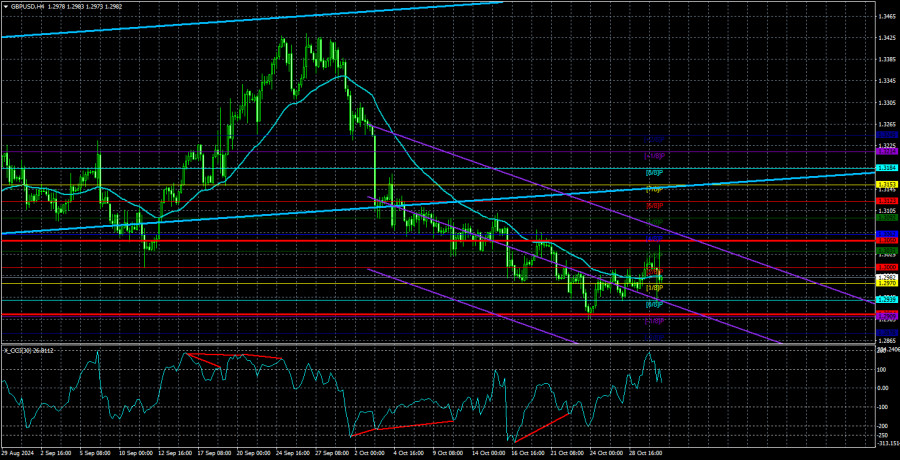Image resolution: width=900 pixels, height=460 pixels.
Task: Click the 1.3184 cyan price tag
Action: (x=886, y=168)
